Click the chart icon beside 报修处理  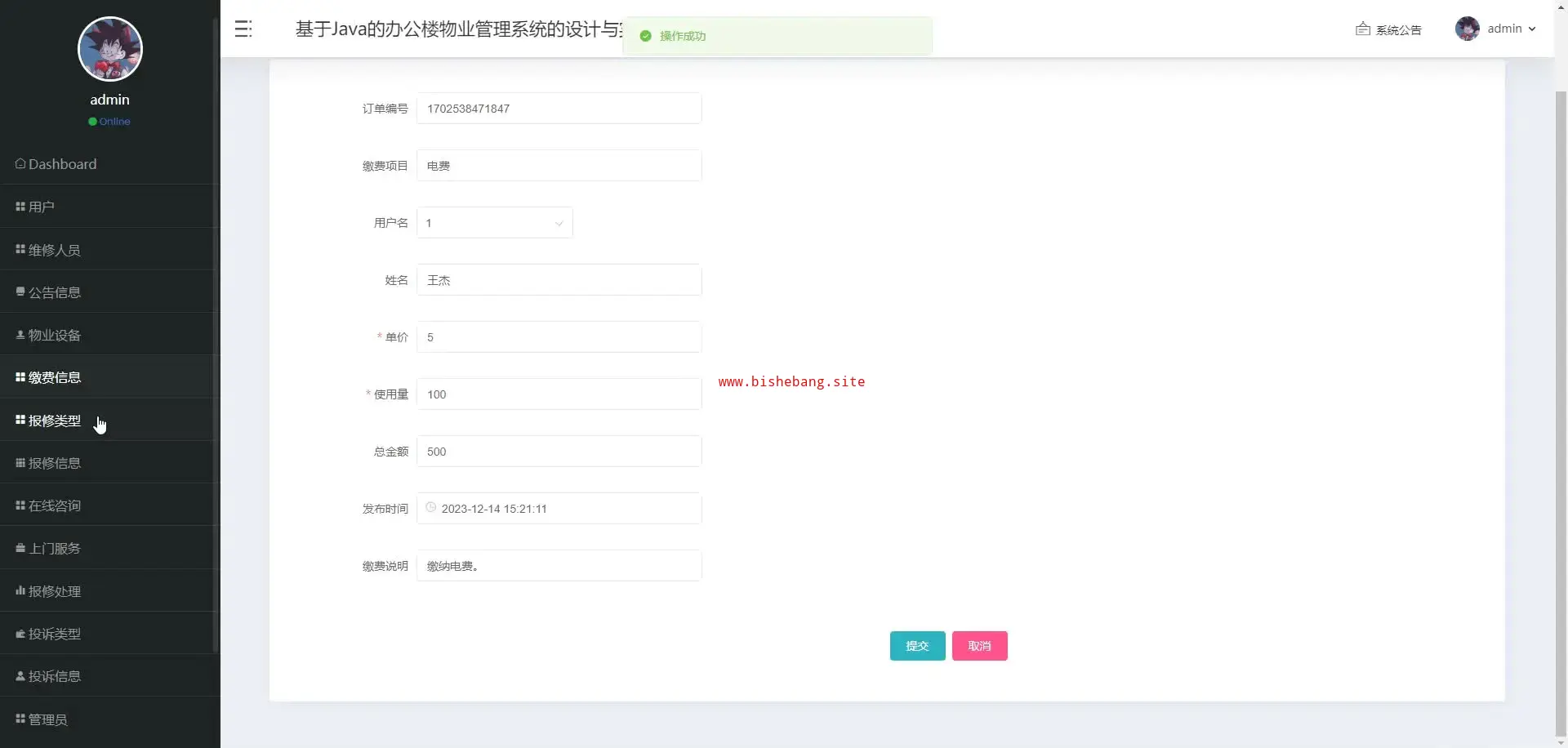pyautogui.click(x=20, y=590)
